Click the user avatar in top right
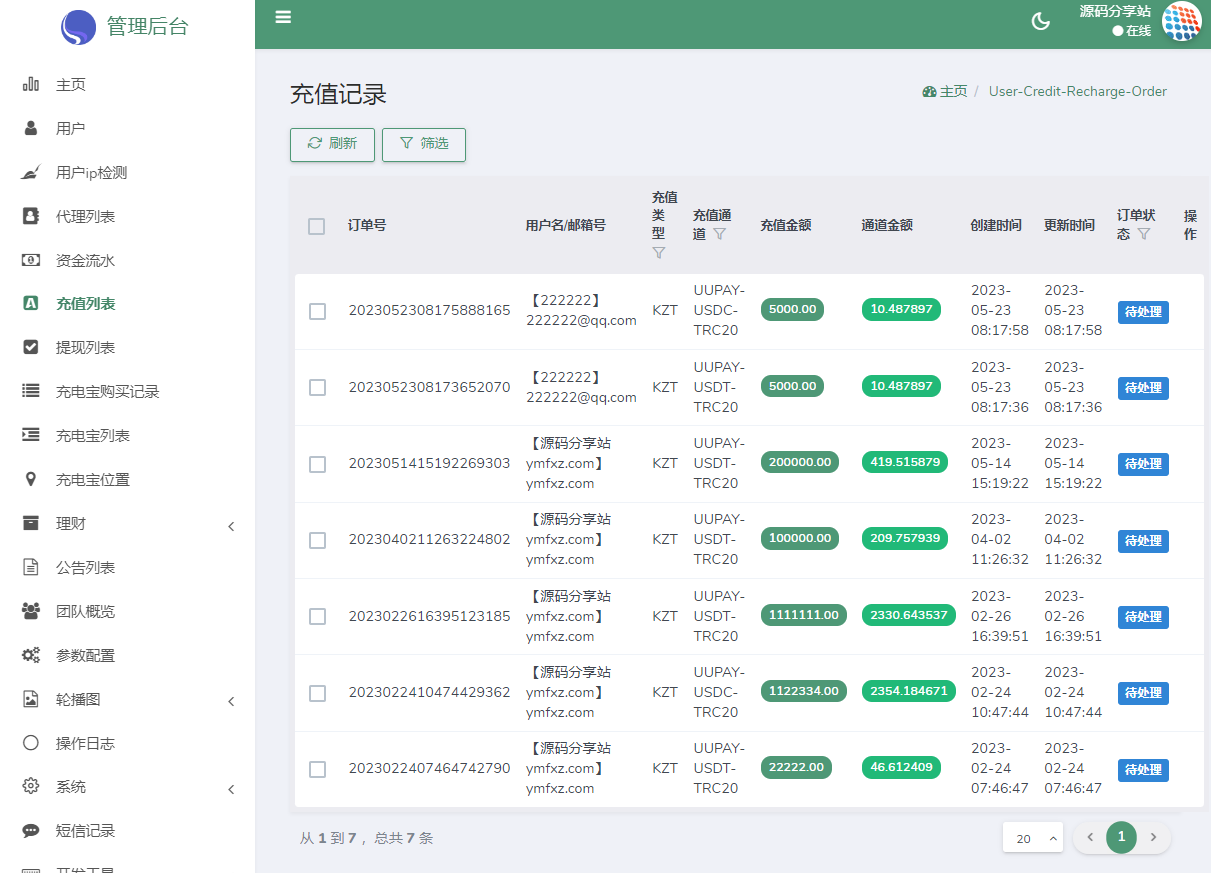 [1181, 21]
